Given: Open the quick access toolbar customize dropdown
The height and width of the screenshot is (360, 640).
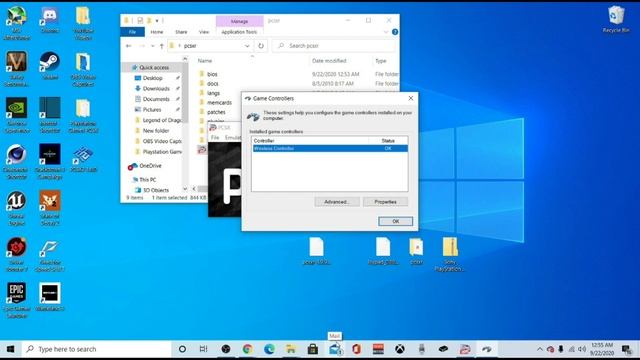Looking at the screenshot, I should (x=157, y=20).
